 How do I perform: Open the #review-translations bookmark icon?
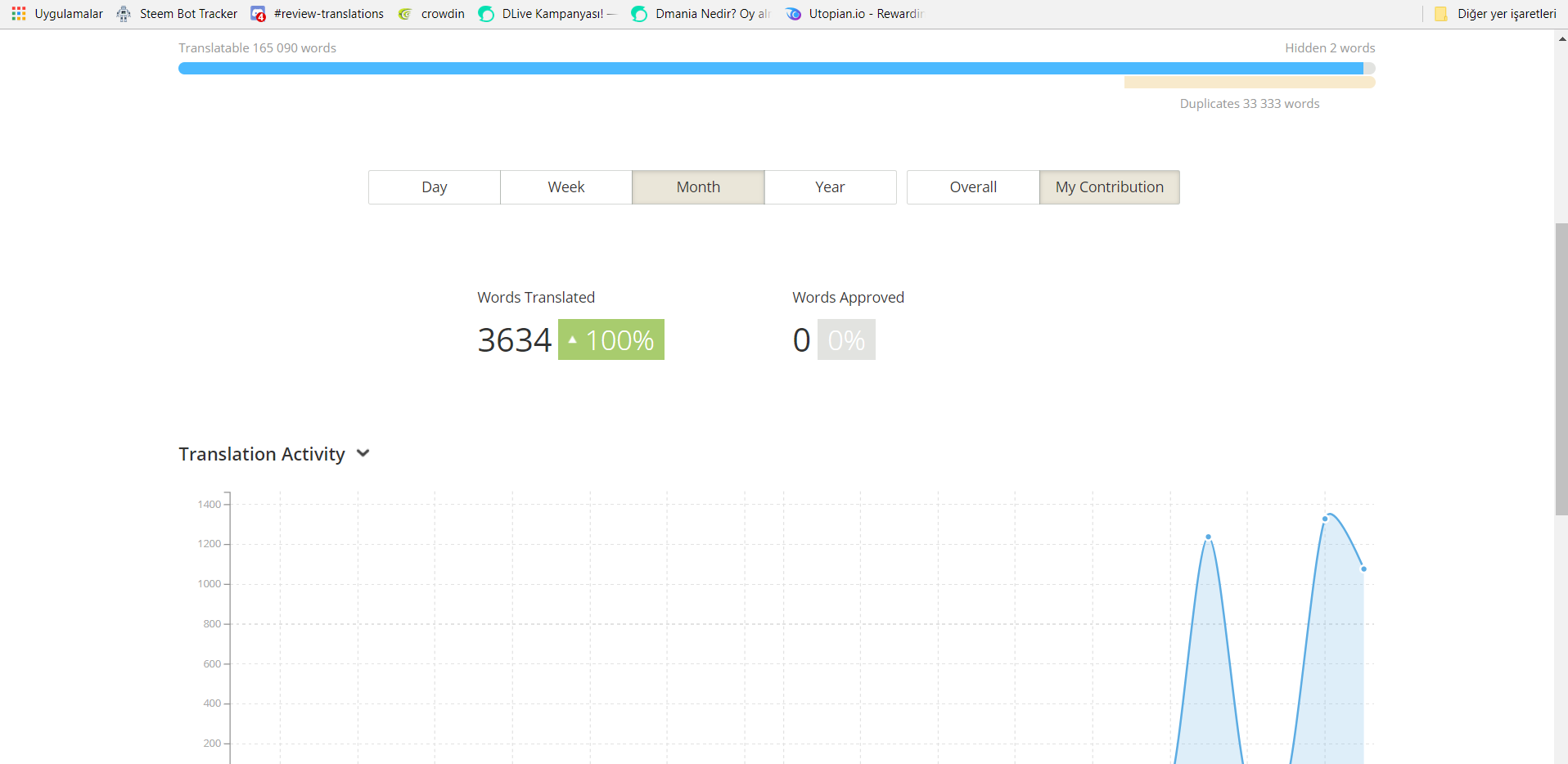[258, 14]
